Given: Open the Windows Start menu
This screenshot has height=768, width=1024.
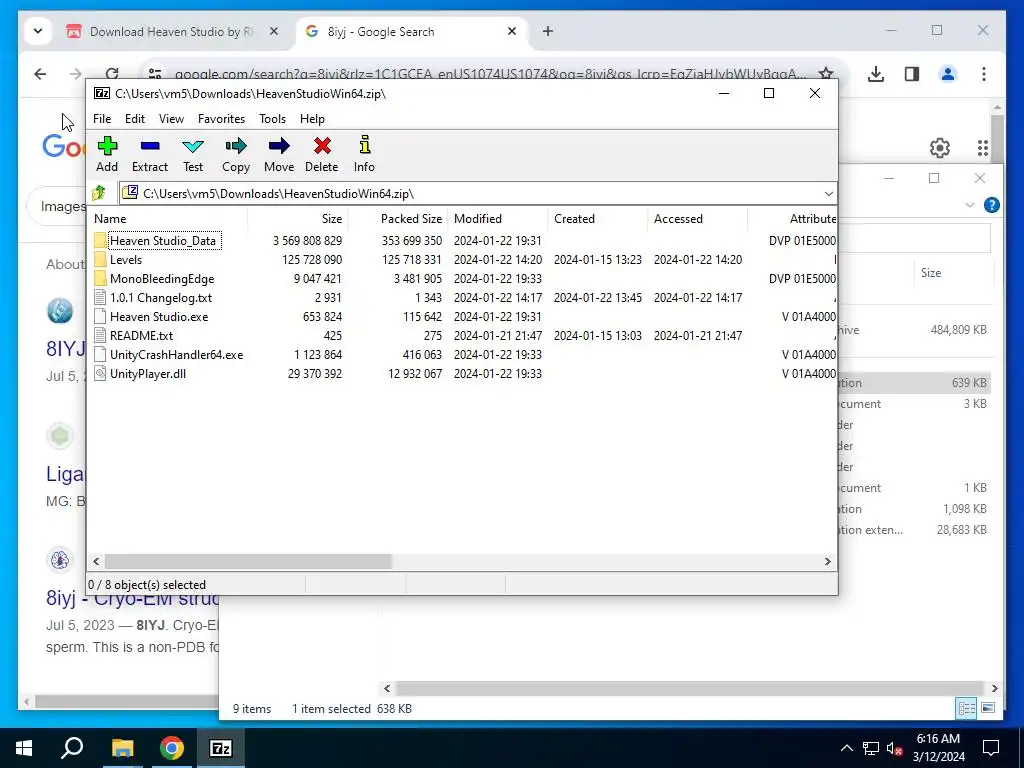Looking at the screenshot, I should pos(24,748).
